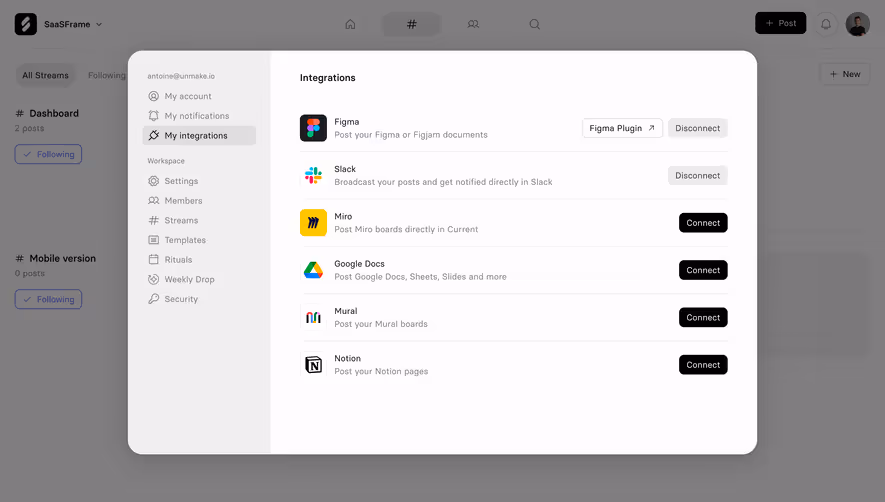Viewport: 885px width, 502px height.
Task: Open My account in settings sidebar
Action: tap(199, 96)
